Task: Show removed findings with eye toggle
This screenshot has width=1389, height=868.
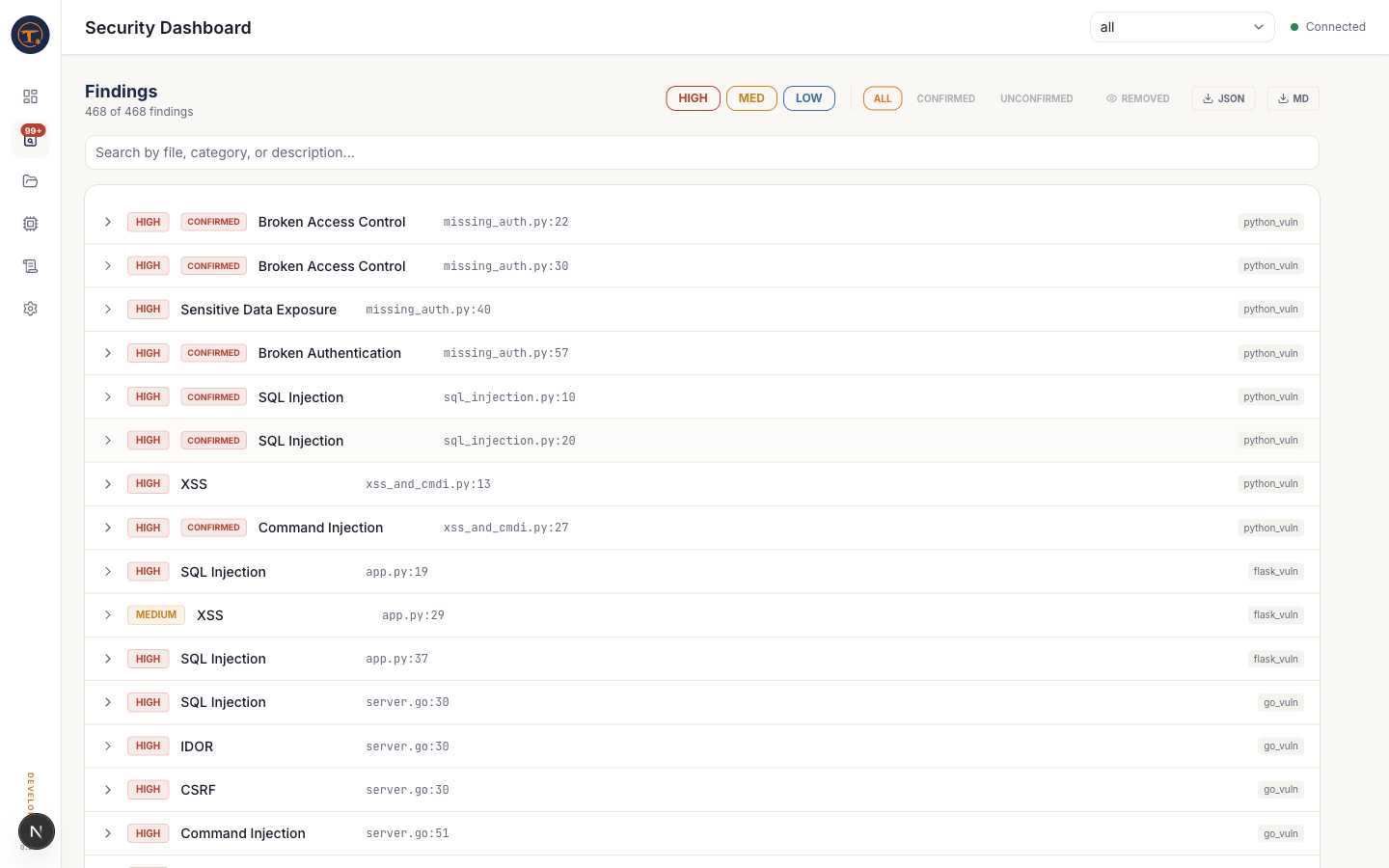Action: (x=1137, y=98)
